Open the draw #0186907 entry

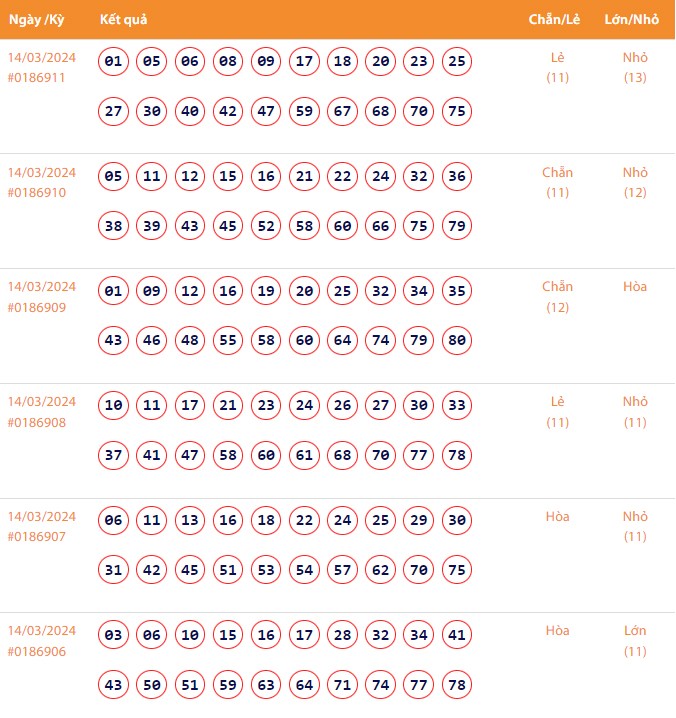click(x=36, y=536)
